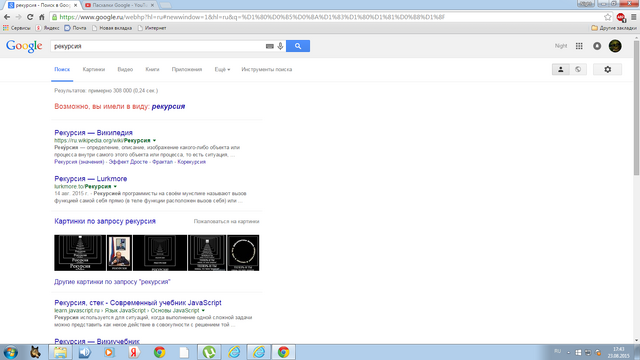Viewport: 640px width, 360px height.
Task: Click the browser forward arrow
Action: [x=18, y=17]
